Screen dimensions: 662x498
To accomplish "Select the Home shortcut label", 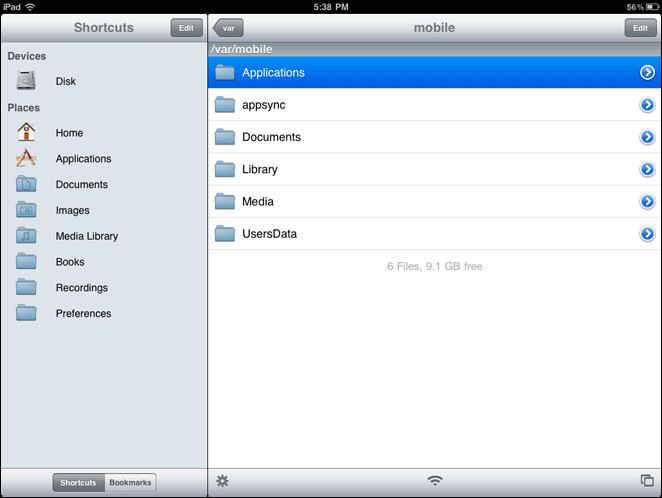I will click(69, 133).
